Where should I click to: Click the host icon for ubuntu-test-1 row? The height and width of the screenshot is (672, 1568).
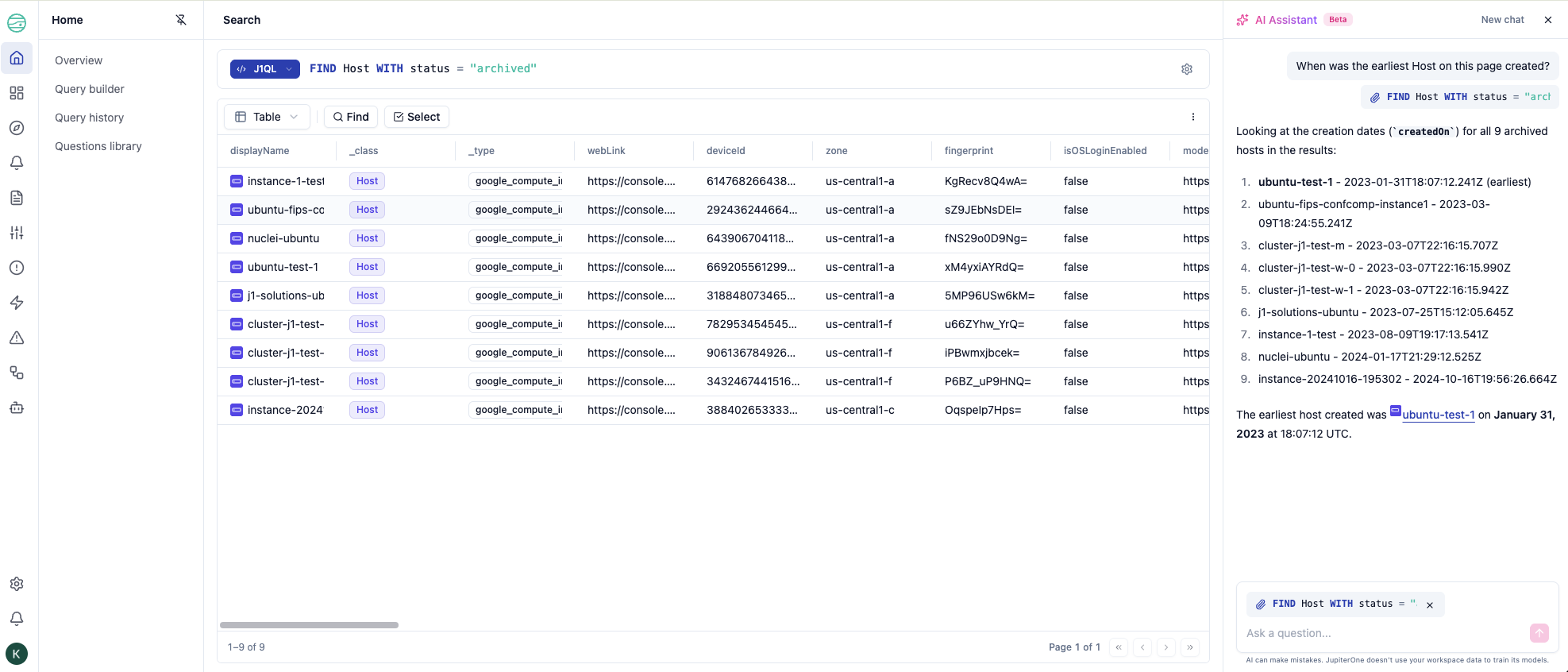(x=237, y=267)
